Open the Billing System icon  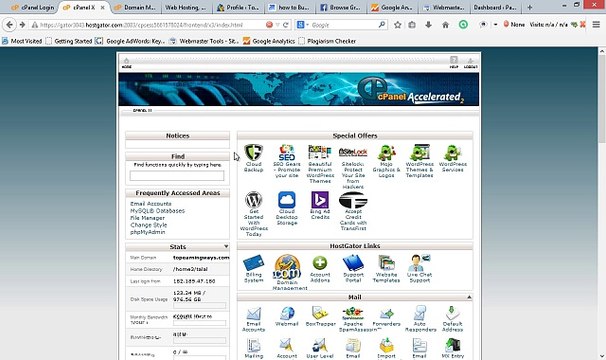coord(254,263)
